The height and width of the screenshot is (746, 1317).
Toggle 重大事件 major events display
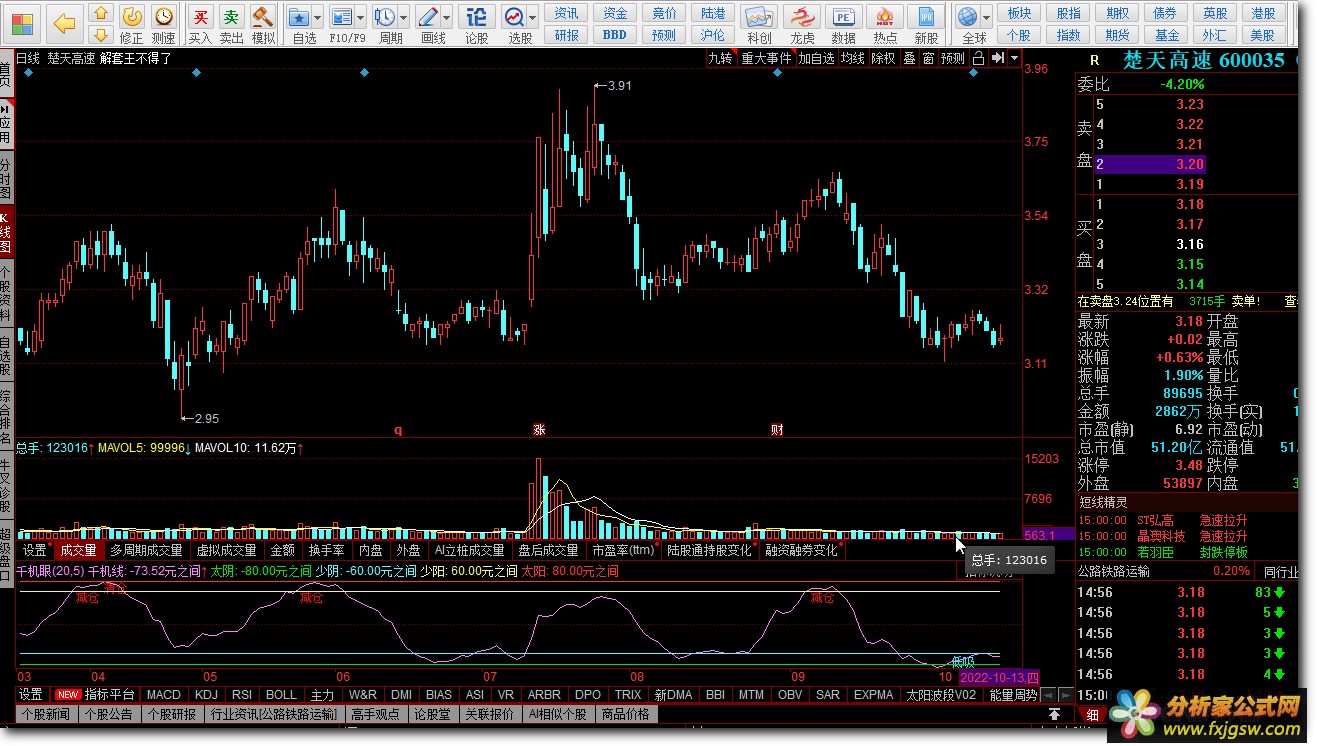tap(766, 58)
